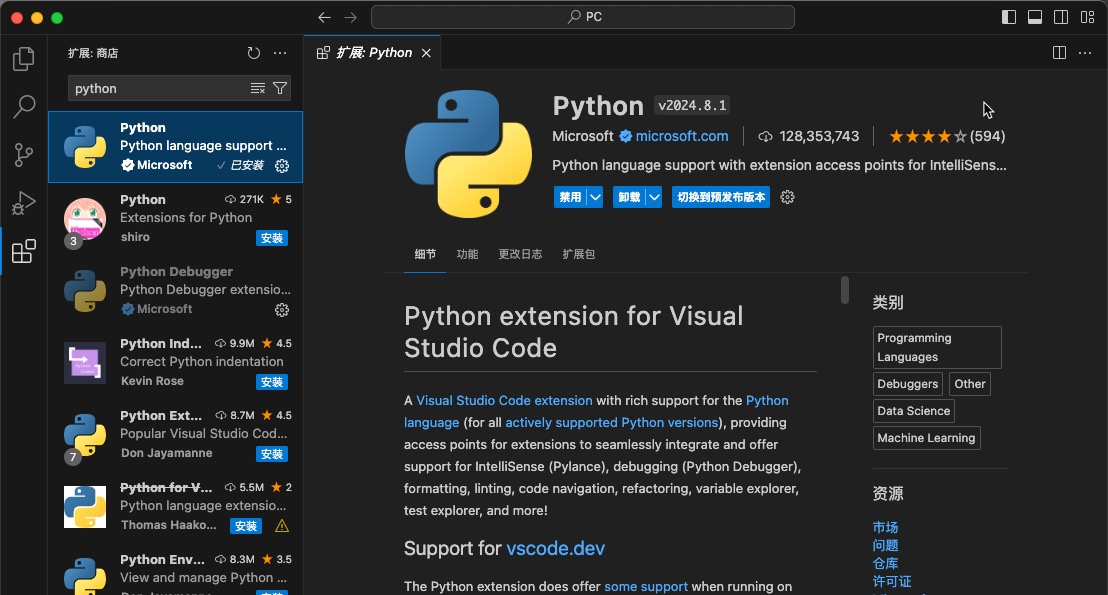Open the Search view in activity bar
Viewport: 1108px width, 595px height.
pyautogui.click(x=23, y=107)
